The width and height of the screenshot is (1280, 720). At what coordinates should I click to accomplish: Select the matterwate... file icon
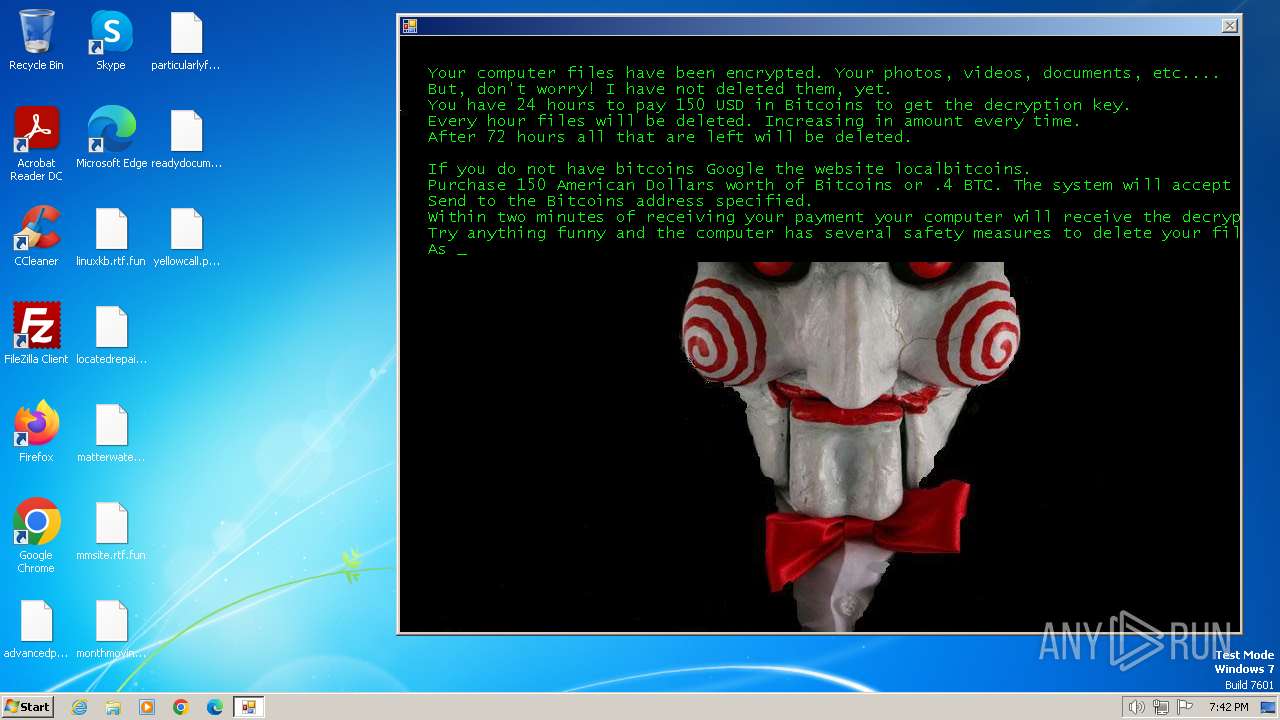(111, 433)
